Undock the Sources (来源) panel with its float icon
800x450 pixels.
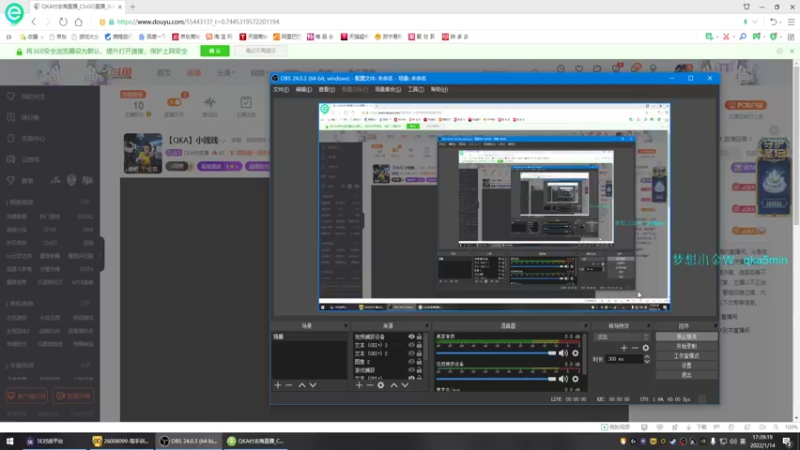click(427, 326)
